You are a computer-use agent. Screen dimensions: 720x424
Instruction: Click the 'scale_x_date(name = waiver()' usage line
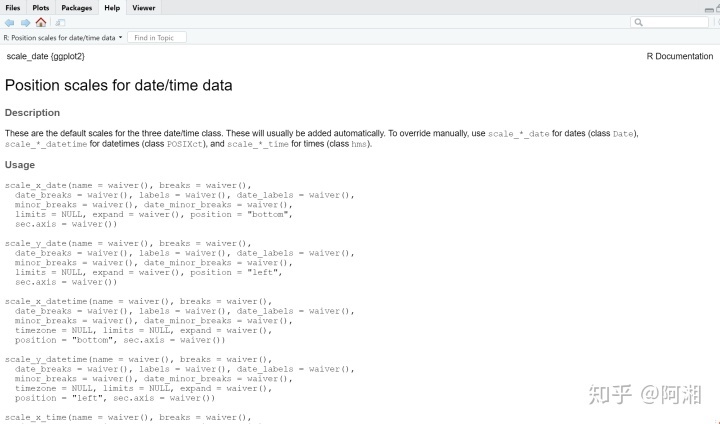(x=128, y=185)
